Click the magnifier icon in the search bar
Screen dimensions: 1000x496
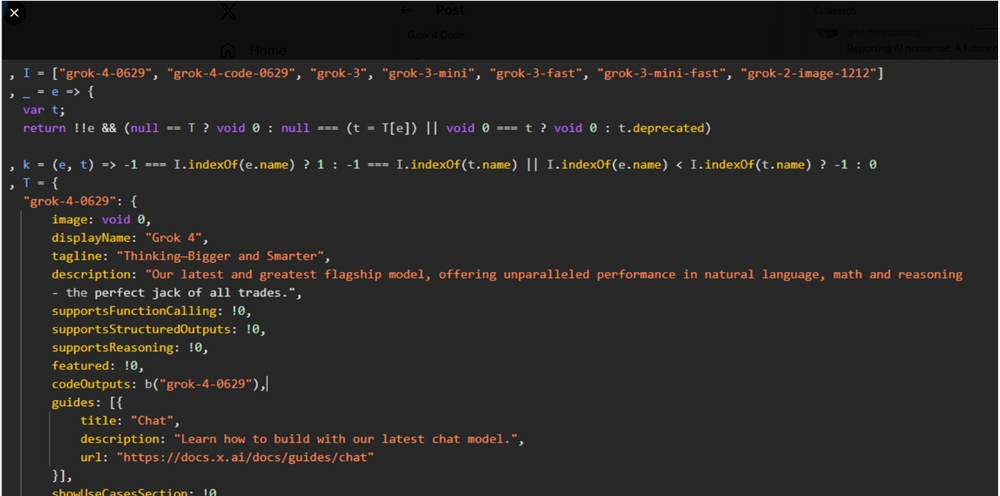(818, 11)
